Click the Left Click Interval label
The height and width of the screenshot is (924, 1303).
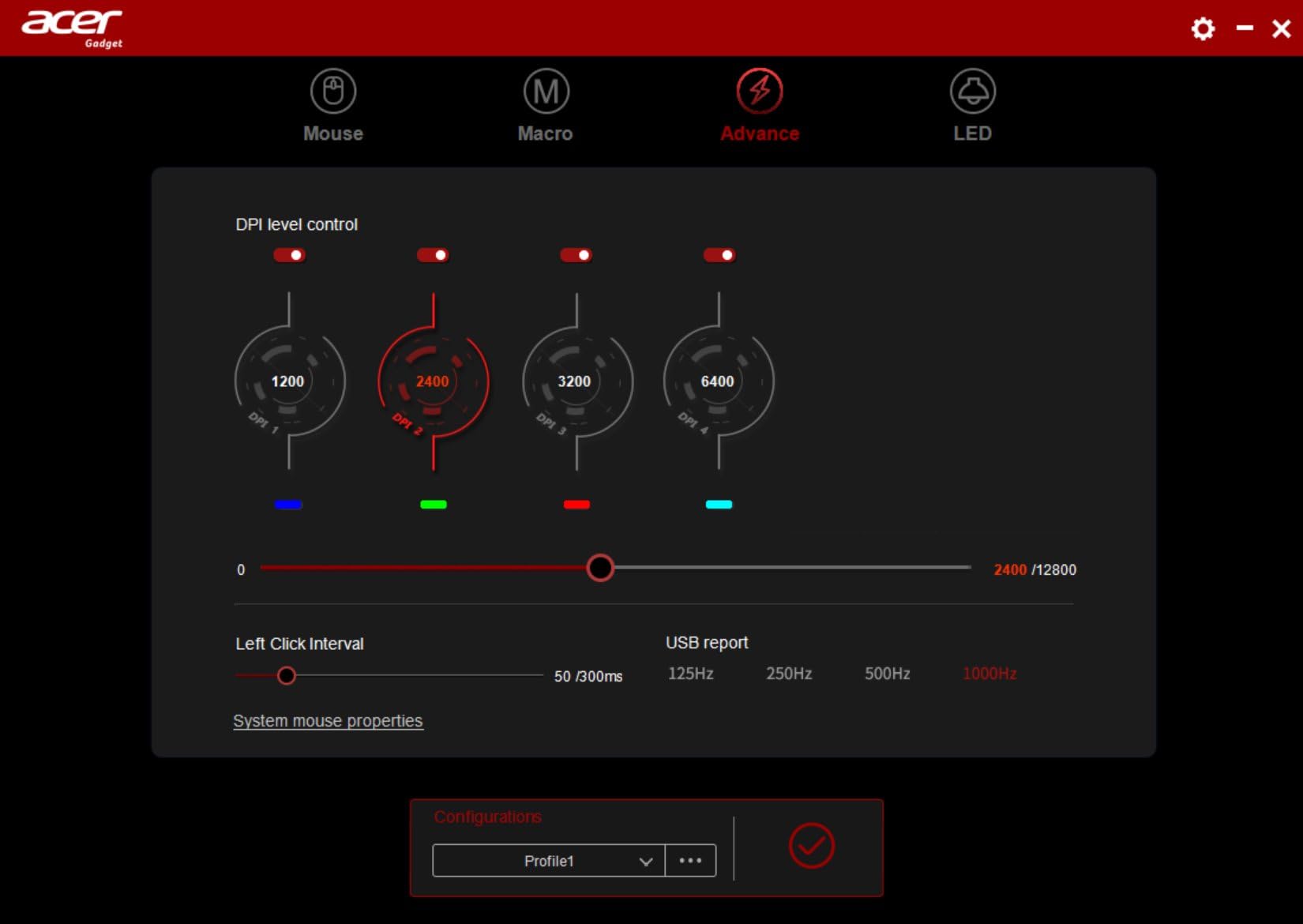point(299,644)
